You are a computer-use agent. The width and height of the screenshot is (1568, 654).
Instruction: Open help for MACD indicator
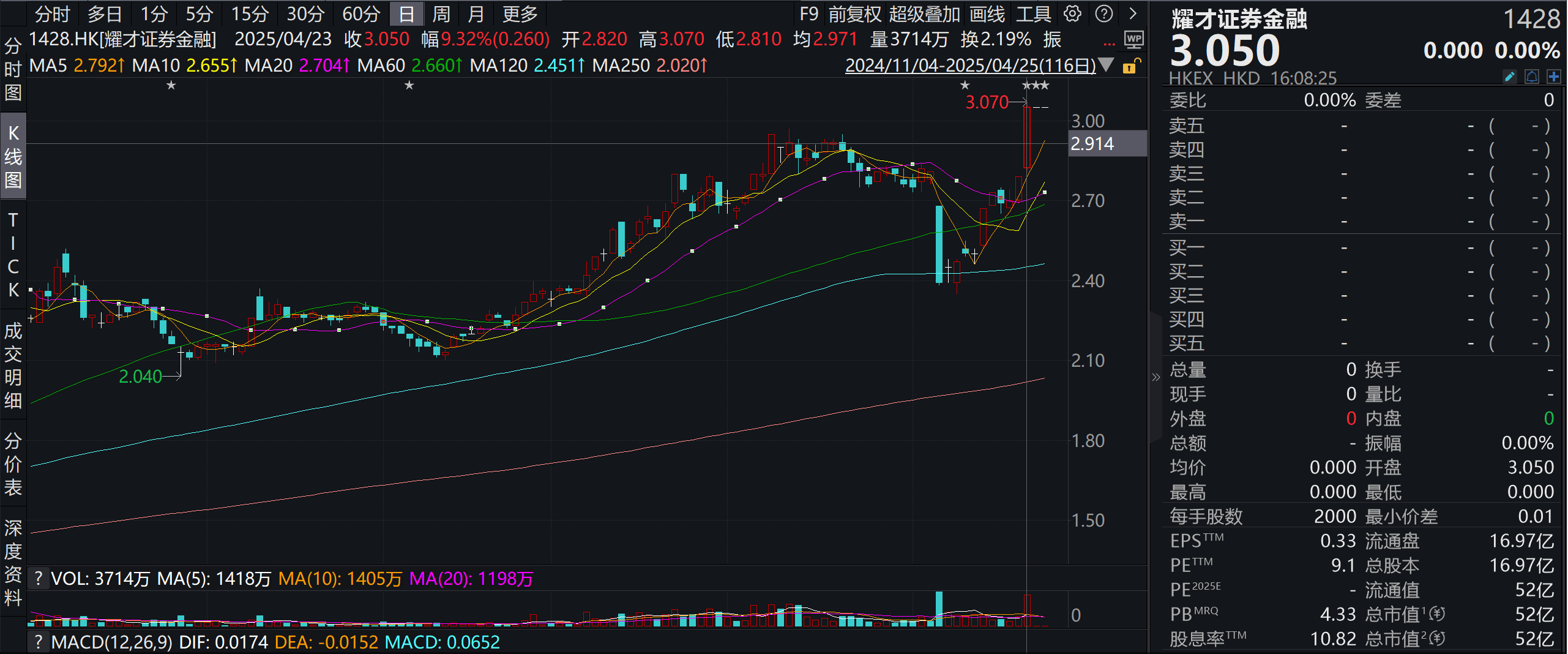pos(39,642)
